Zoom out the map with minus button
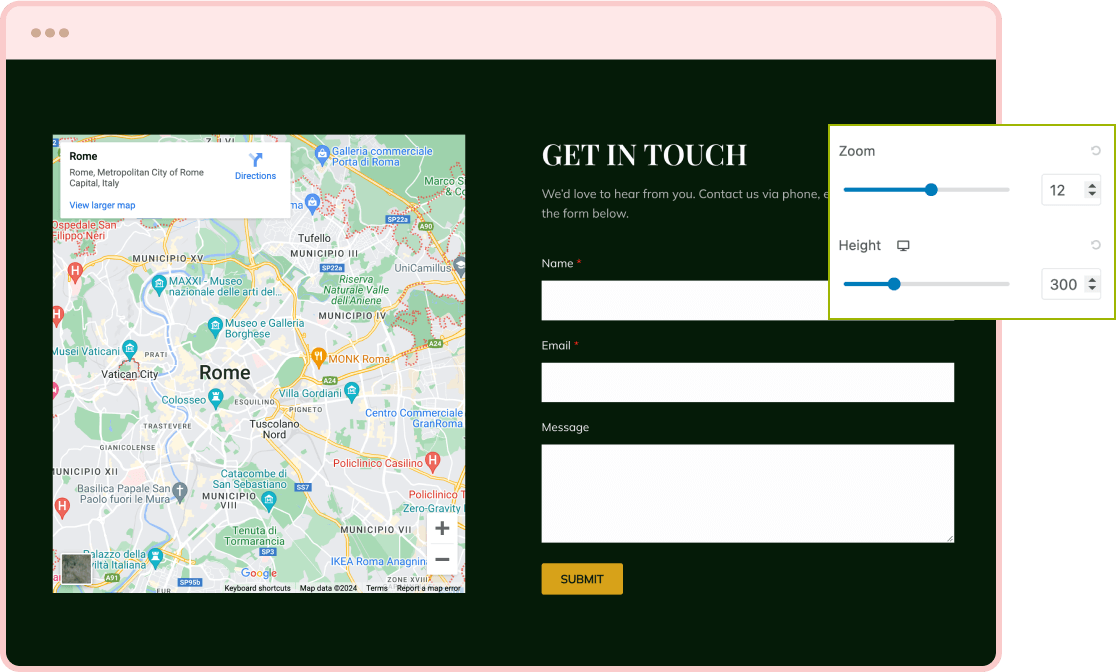 [x=442, y=559]
